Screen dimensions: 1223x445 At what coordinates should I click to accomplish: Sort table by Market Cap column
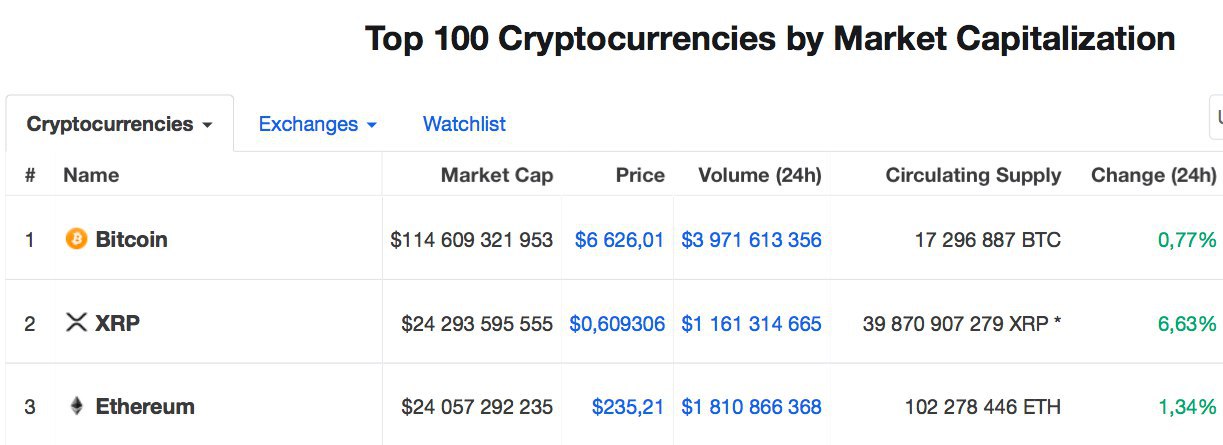click(497, 175)
